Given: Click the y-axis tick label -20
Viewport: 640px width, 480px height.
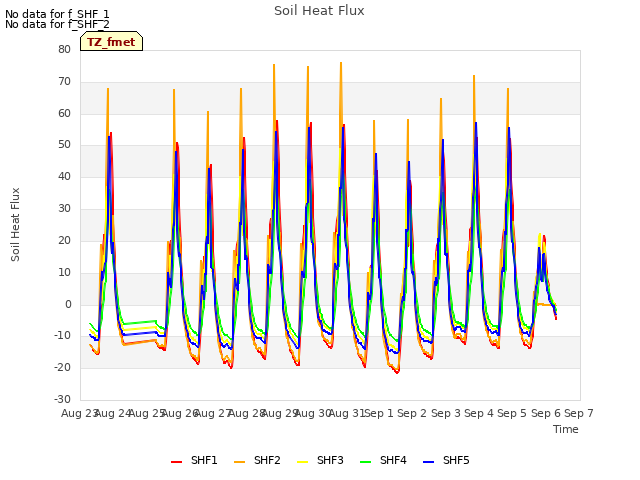Looking at the screenshot, I should [63, 367].
